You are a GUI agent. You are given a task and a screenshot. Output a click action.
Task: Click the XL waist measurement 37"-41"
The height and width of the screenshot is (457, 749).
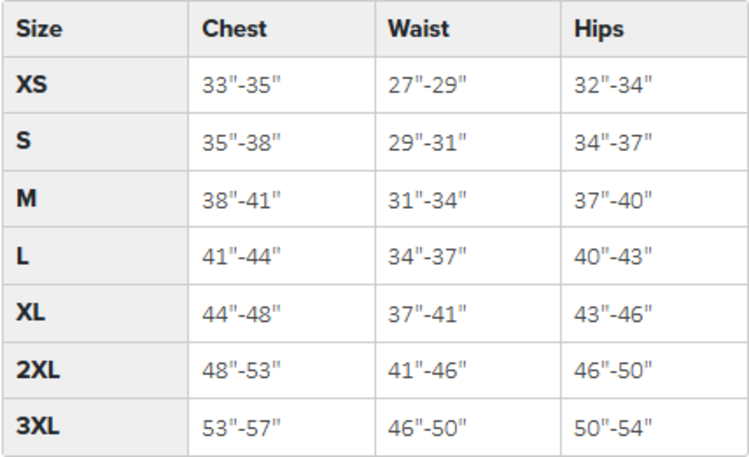pyautogui.click(x=427, y=313)
